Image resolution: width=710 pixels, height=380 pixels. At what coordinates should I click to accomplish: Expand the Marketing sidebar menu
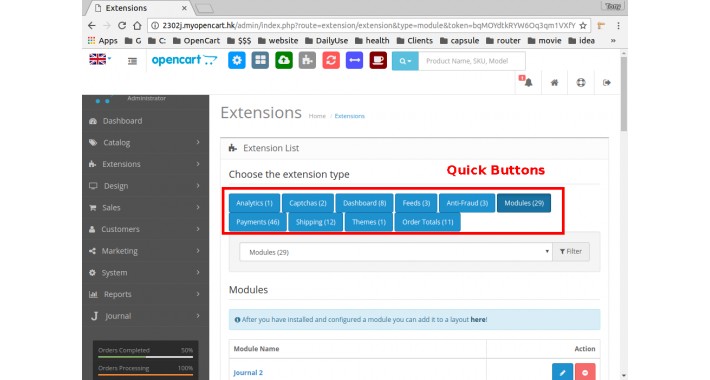(x=146, y=251)
